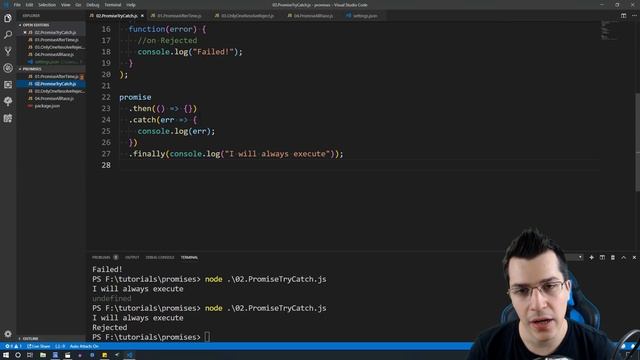The image size is (640, 360).
Task: Maximize the panel with up chevron
Action: pyautogui.click(x=623, y=258)
